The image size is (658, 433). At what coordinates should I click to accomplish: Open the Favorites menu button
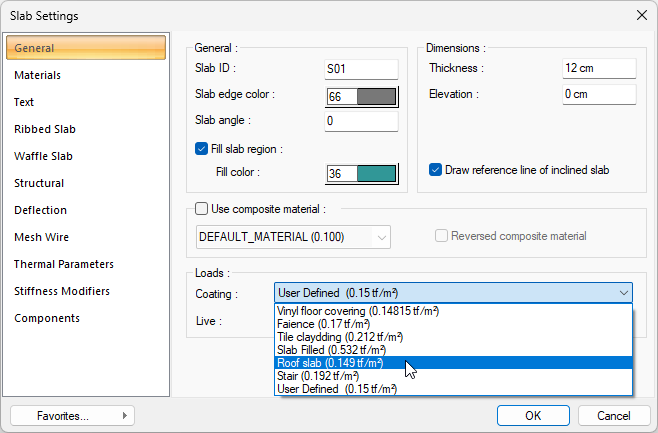point(62,415)
